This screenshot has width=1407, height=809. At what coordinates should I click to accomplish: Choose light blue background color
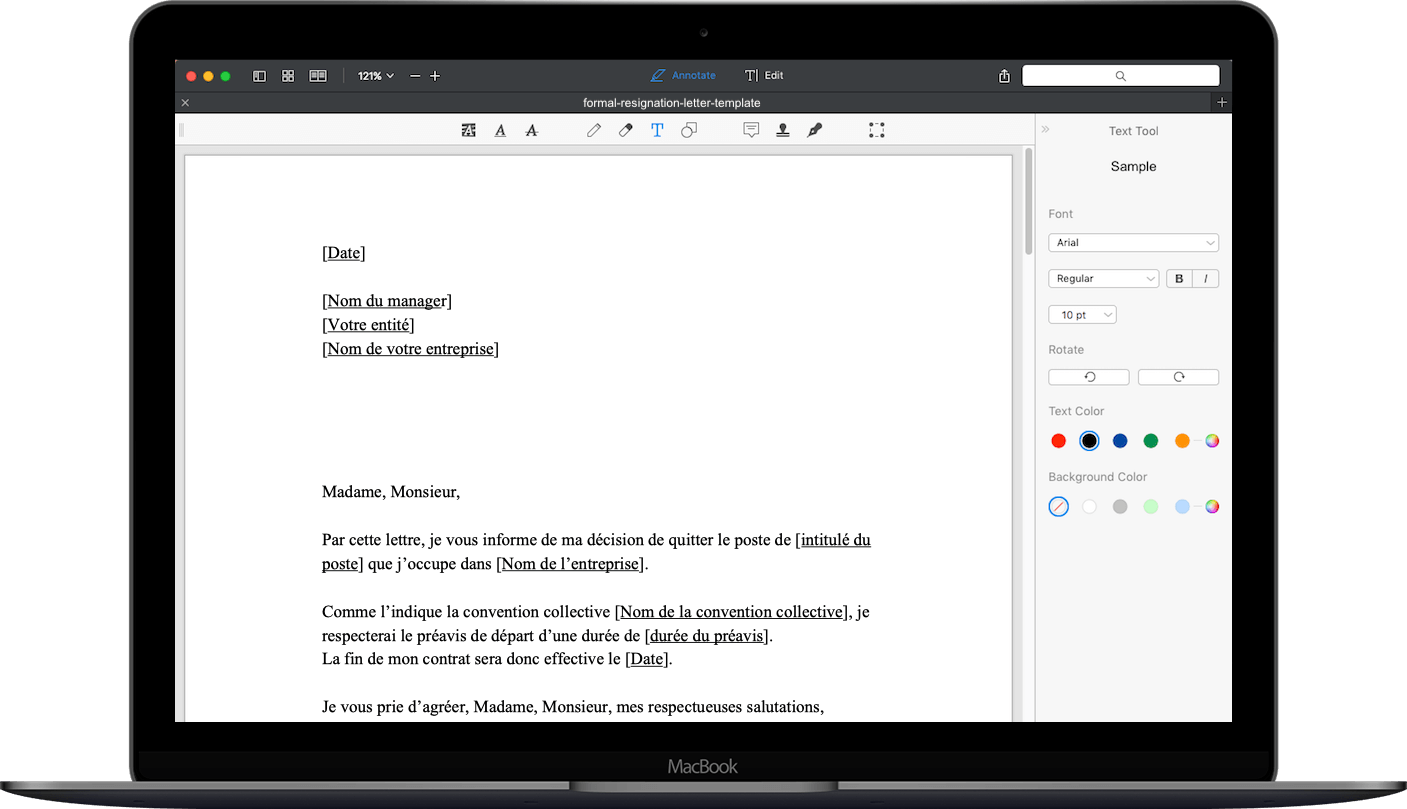(1182, 507)
